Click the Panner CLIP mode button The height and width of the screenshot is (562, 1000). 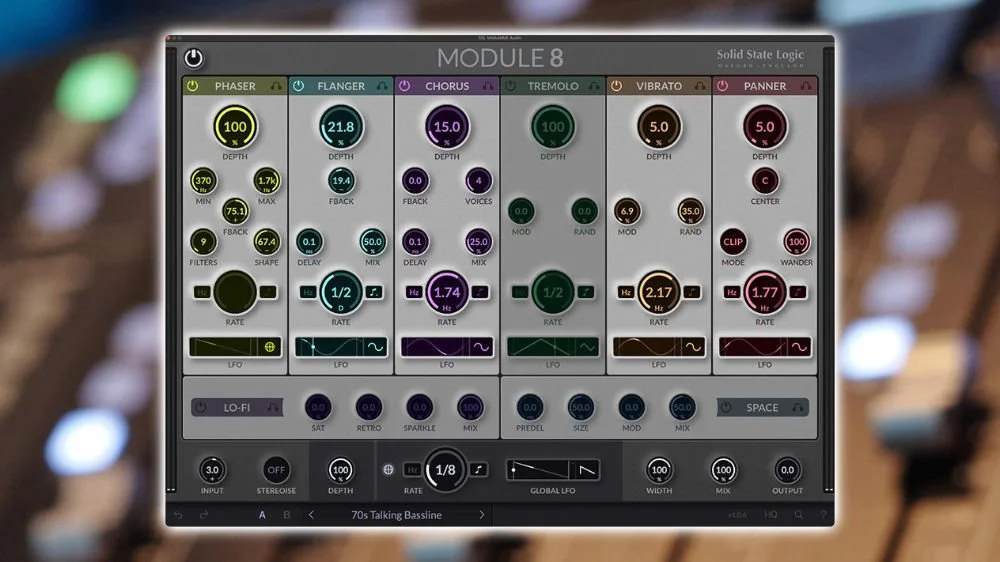[733, 242]
